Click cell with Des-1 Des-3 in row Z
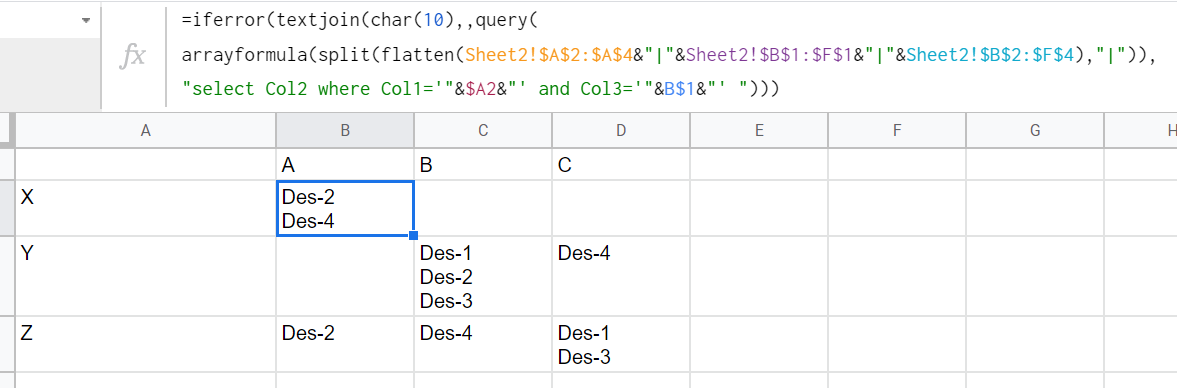Image resolution: width=1177 pixels, height=388 pixels. (x=621, y=344)
